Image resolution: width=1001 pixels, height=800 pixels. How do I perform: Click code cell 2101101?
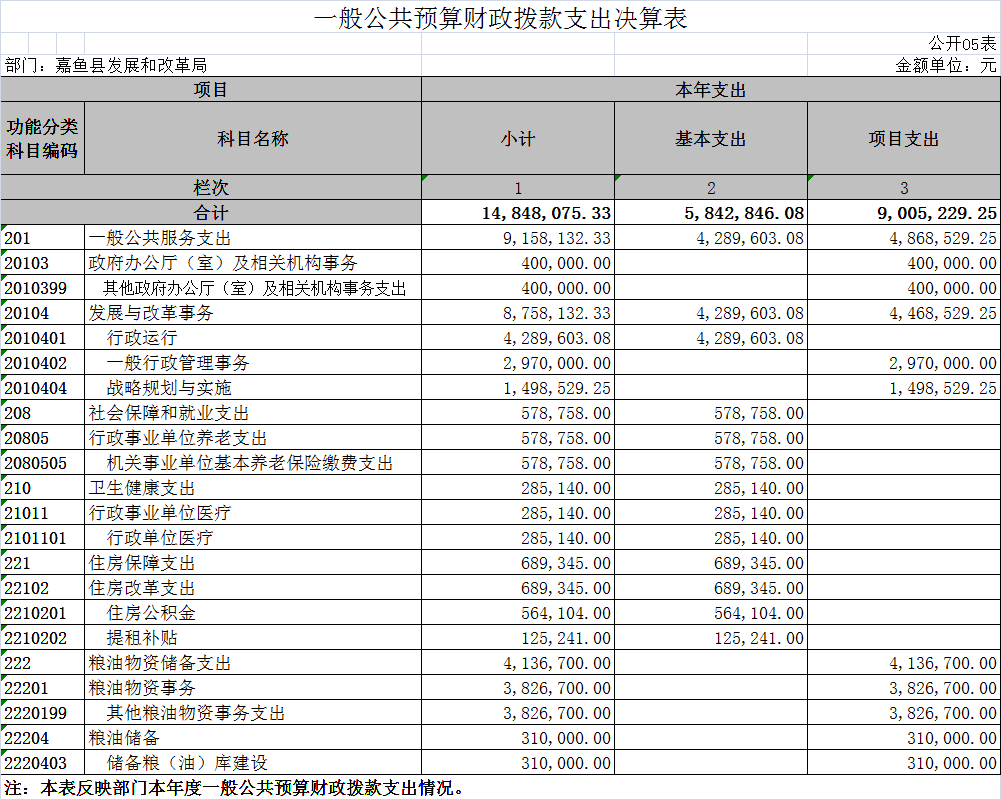(x=42, y=537)
